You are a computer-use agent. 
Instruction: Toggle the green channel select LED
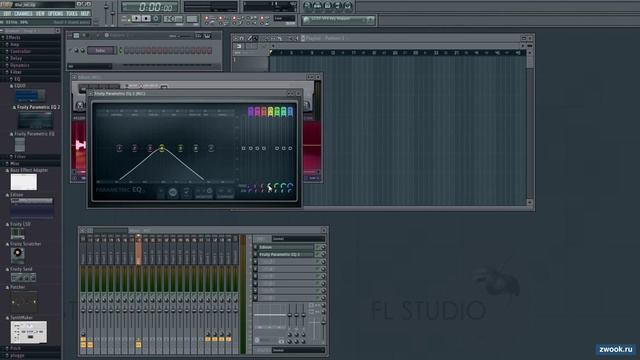(x=120, y=51)
